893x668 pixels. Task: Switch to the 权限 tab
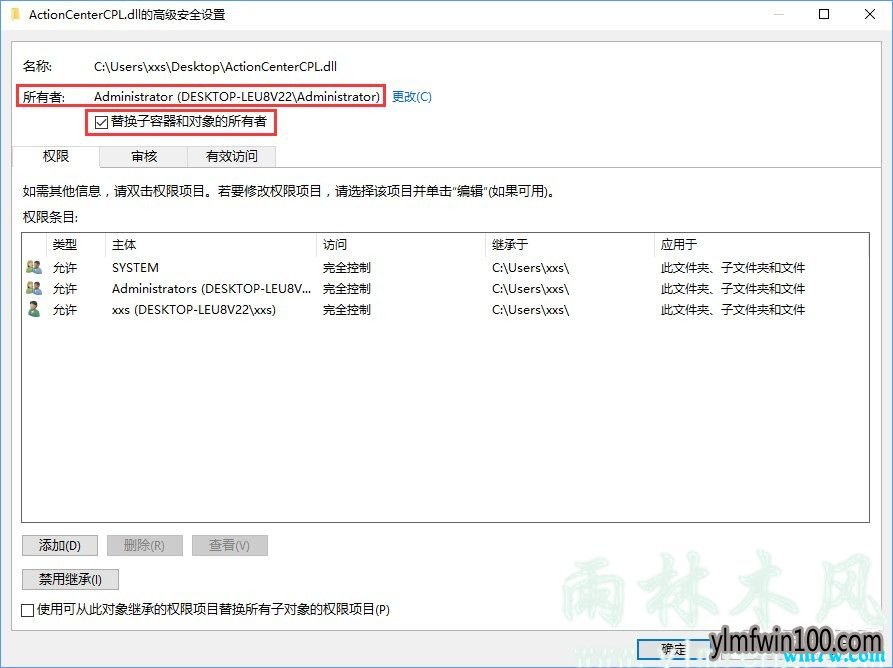tap(56, 156)
